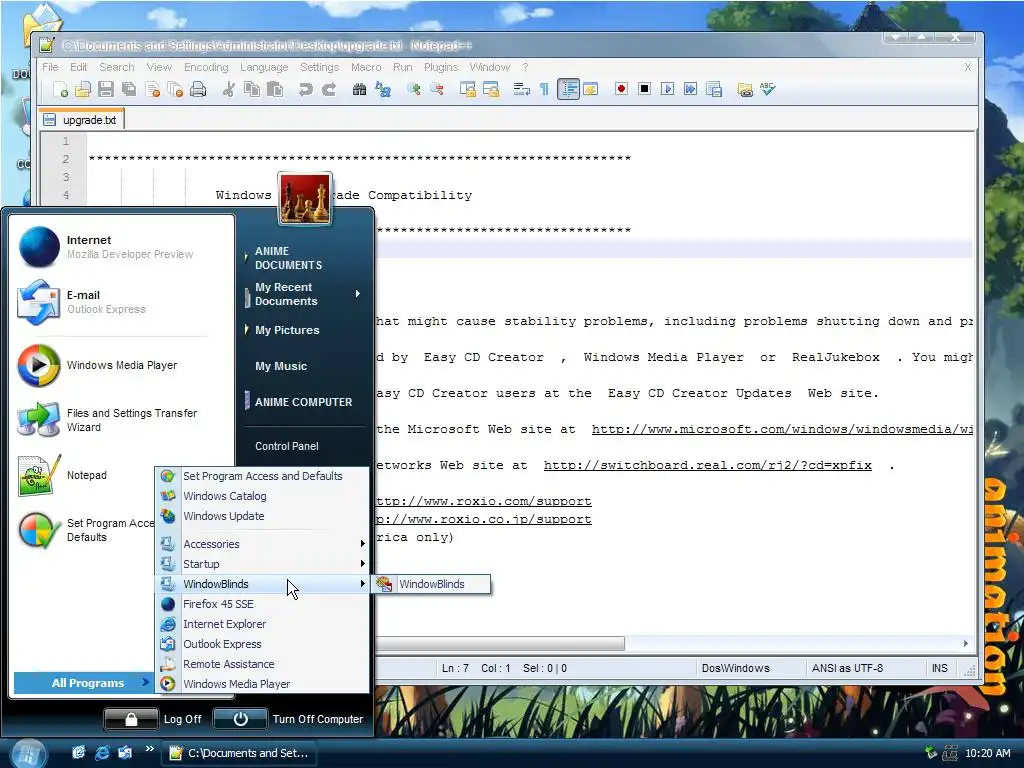
Task: Run macro multiple times icon
Action: click(690, 89)
